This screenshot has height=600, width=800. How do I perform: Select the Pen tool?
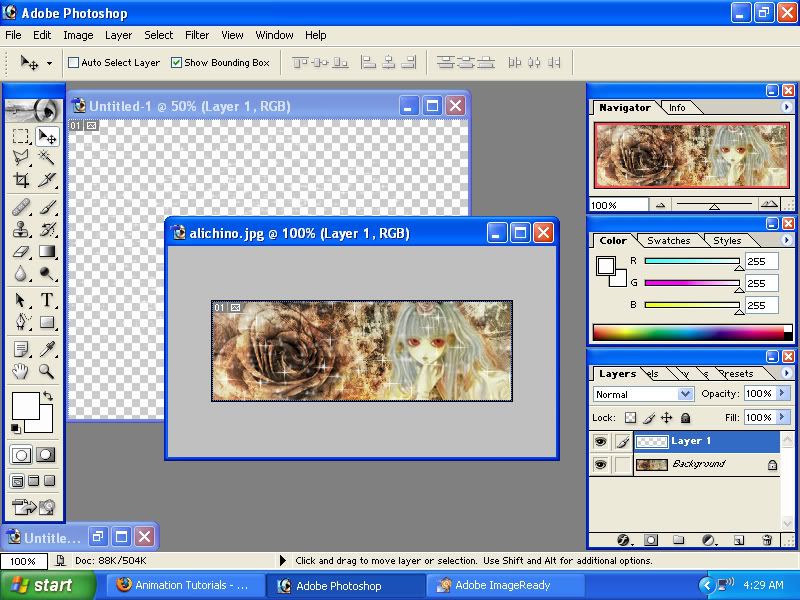pyautogui.click(x=21, y=322)
